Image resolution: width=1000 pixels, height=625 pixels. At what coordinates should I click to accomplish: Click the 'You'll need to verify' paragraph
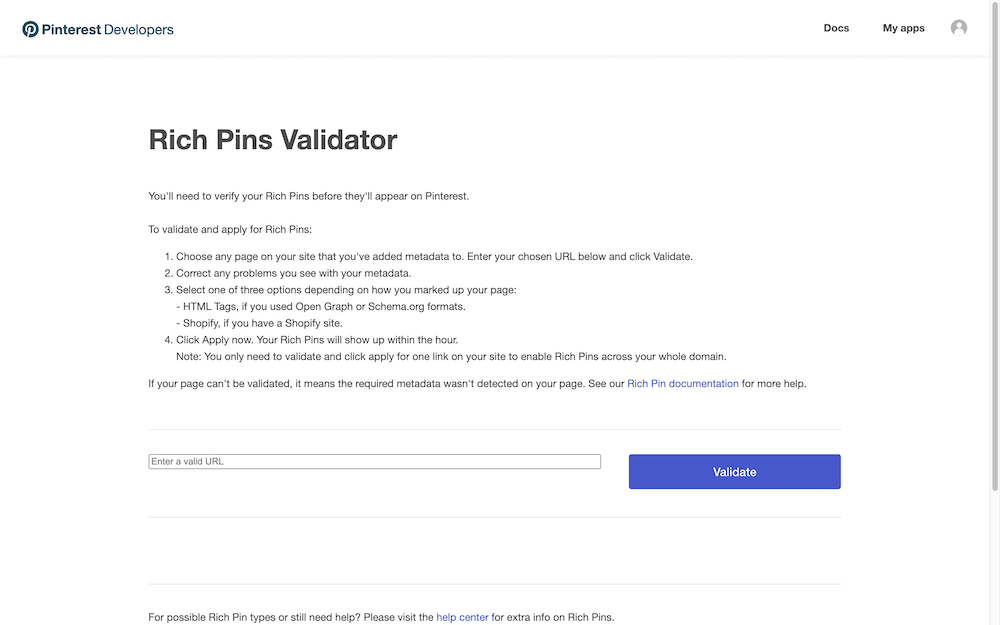click(309, 196)
